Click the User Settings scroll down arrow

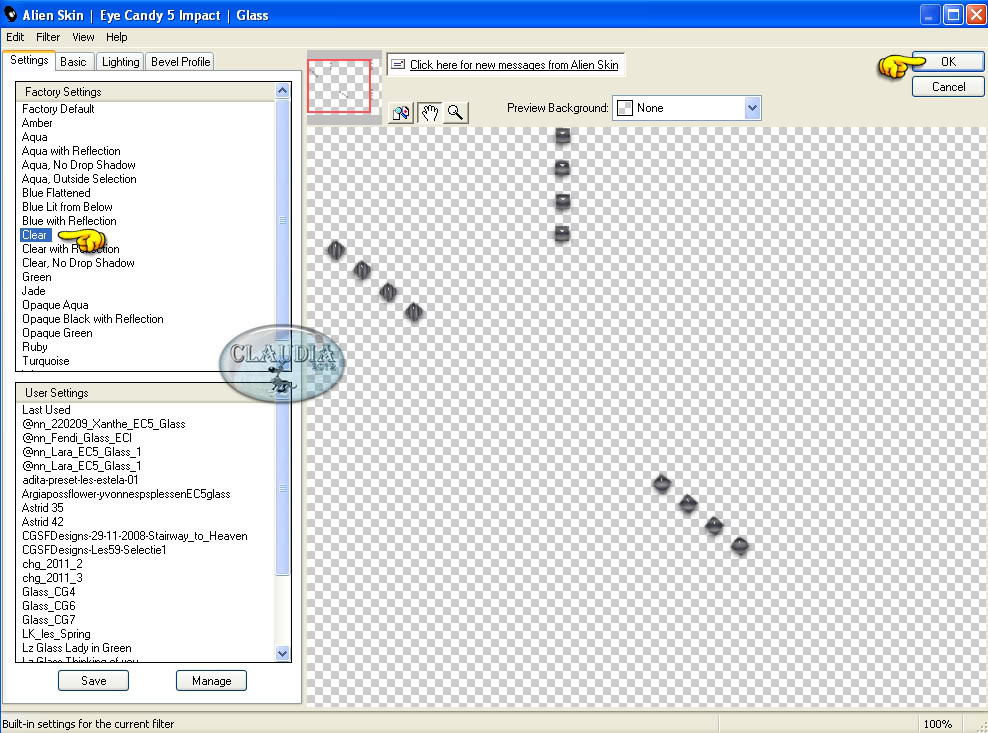coord(282,654)
